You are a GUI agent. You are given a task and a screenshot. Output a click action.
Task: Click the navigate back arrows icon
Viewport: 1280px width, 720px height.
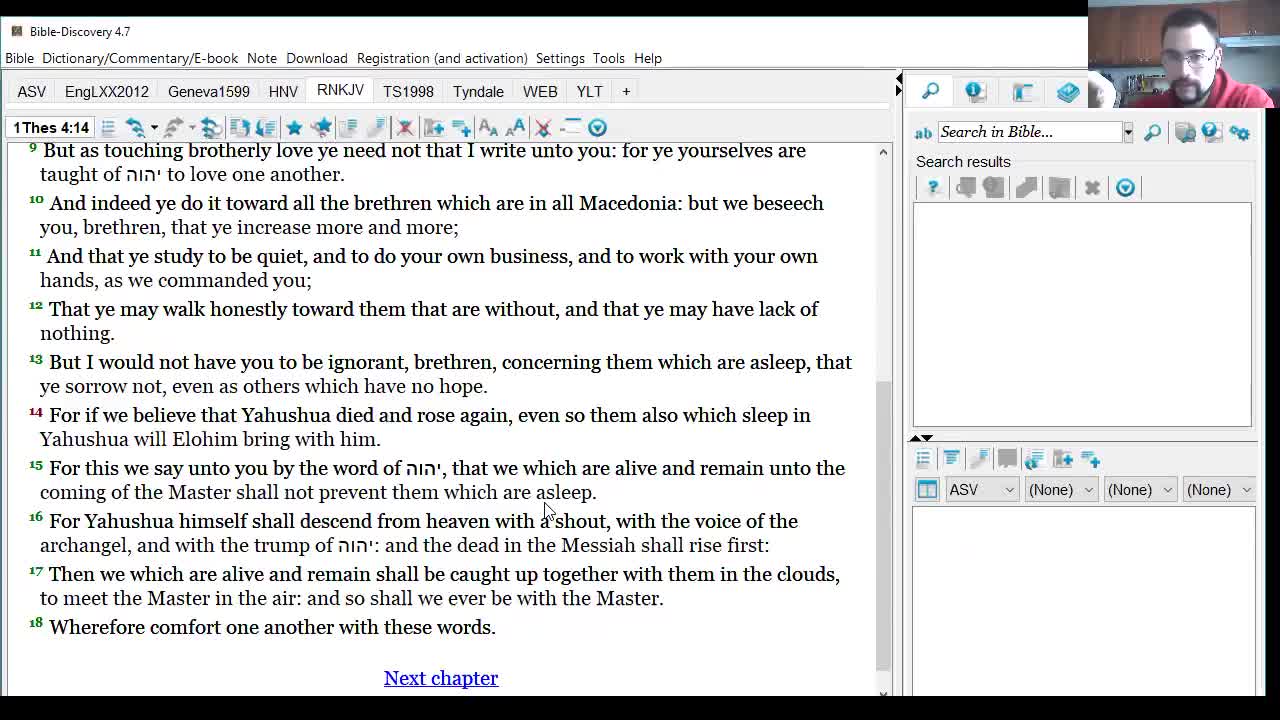[135, 128]
